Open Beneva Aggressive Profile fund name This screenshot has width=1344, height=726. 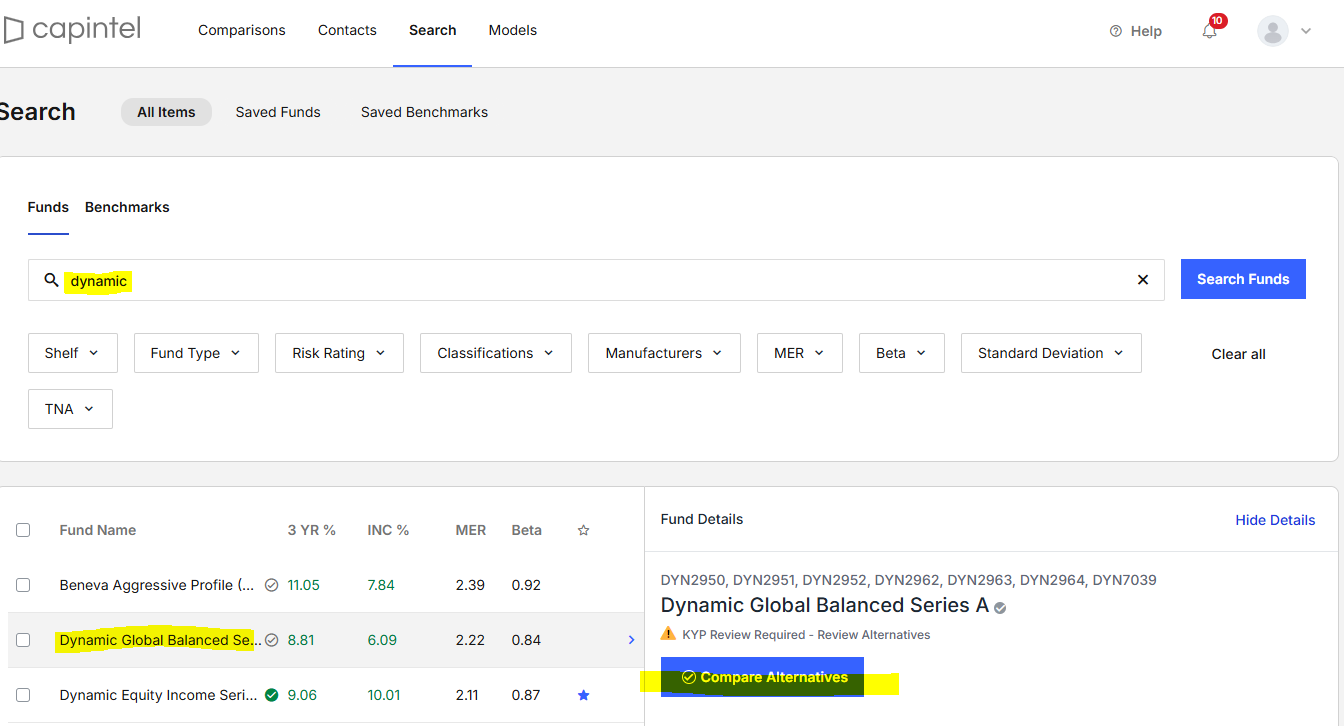[x=157, y=585]
